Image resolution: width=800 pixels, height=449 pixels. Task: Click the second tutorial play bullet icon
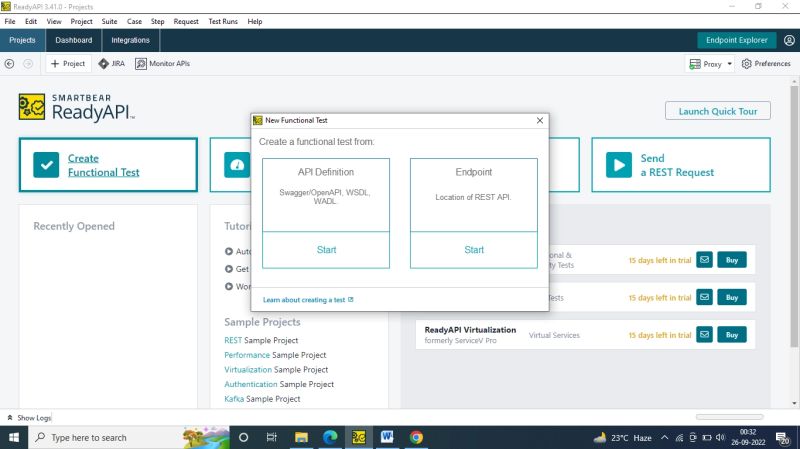tap(229, 269)
